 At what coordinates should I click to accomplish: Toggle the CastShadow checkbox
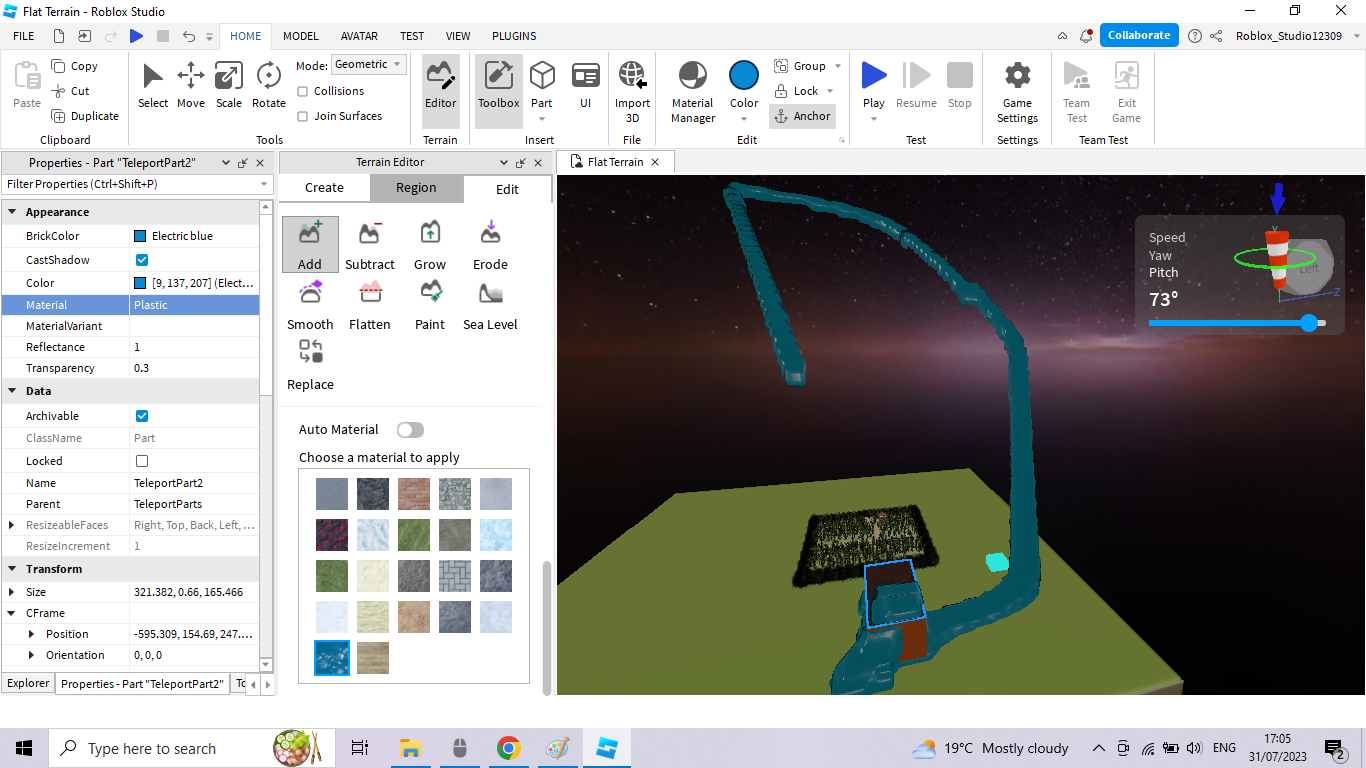click(142, 260)
